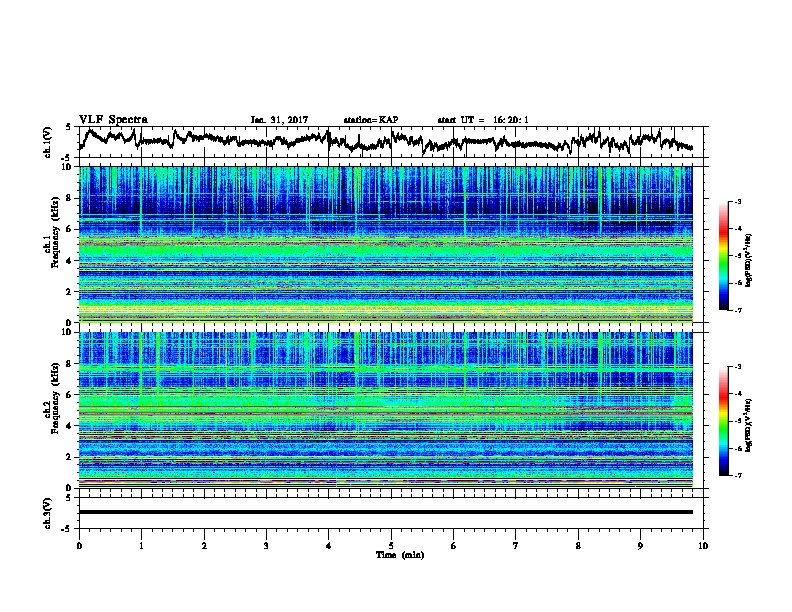Select the ch.1 colorbar log(PSD) label
Image resolution: width=792 pixels, height=612 pixels.
(749, 261)
